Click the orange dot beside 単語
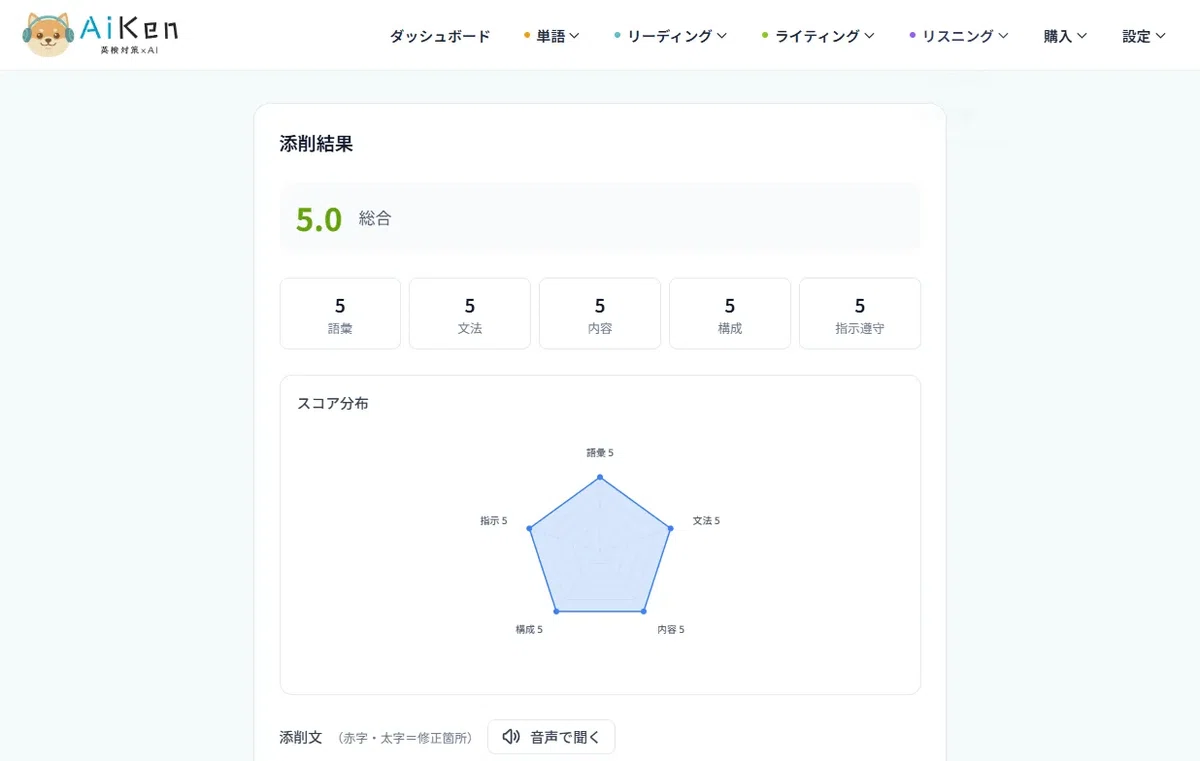 coord(527,36)
